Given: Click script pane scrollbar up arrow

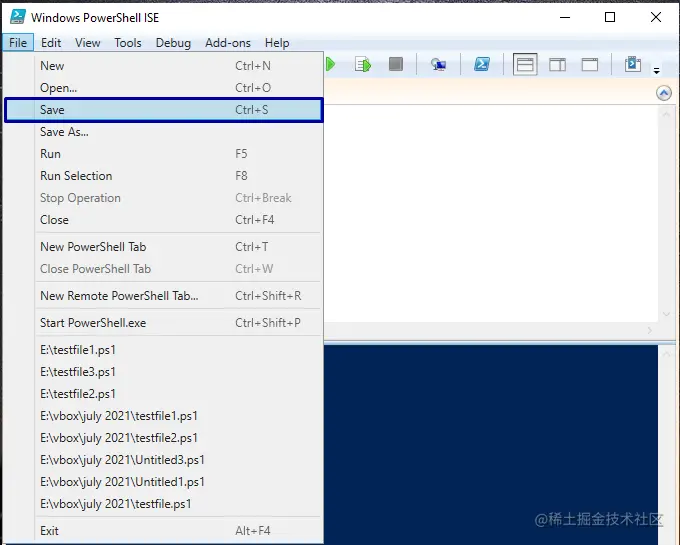Looking at the screenshot, I should coord(666,114).
